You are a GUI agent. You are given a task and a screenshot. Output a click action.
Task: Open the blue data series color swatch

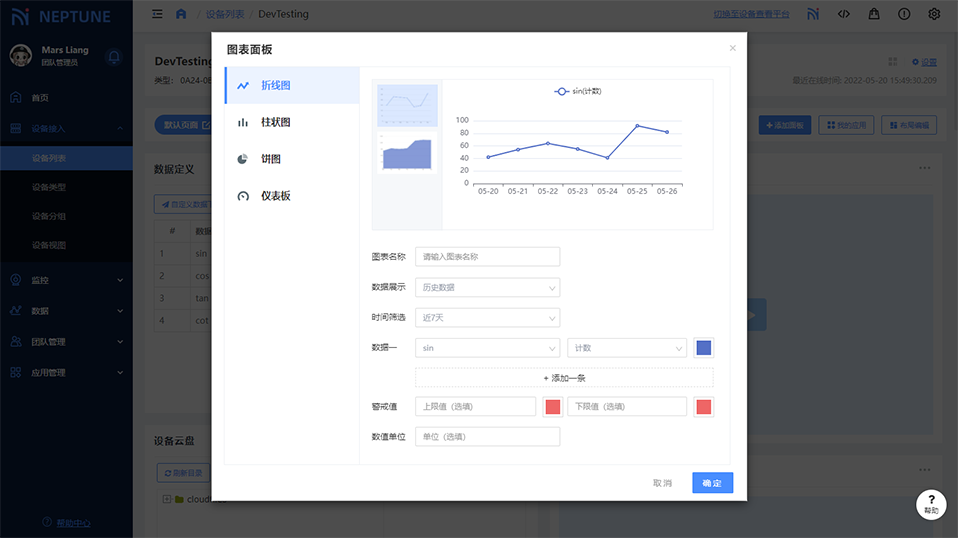tap(704, 348)
